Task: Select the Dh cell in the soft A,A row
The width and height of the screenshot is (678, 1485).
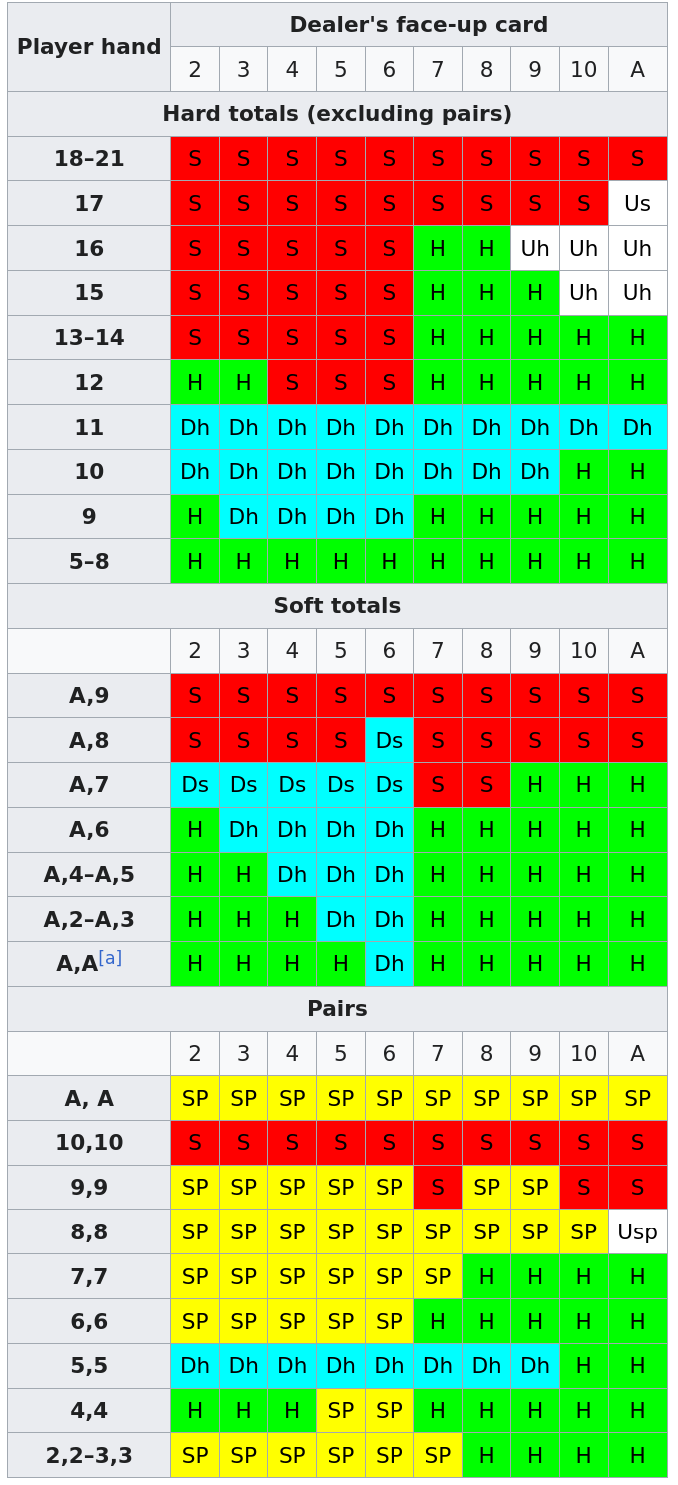Action: (389, 964)
